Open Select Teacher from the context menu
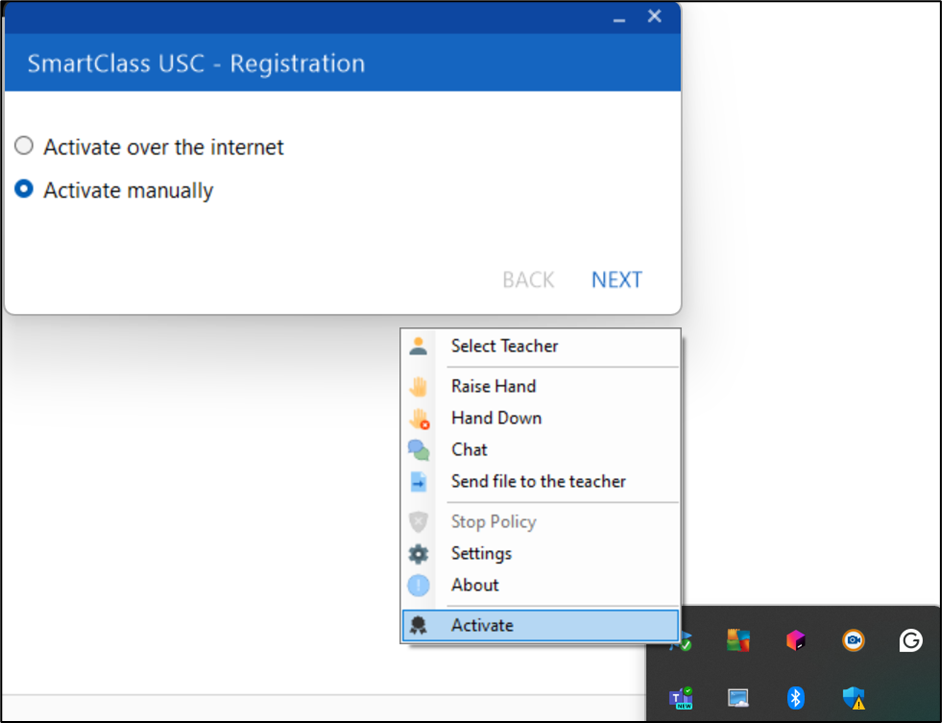942x723 pixels. click(x=504, y=346)
